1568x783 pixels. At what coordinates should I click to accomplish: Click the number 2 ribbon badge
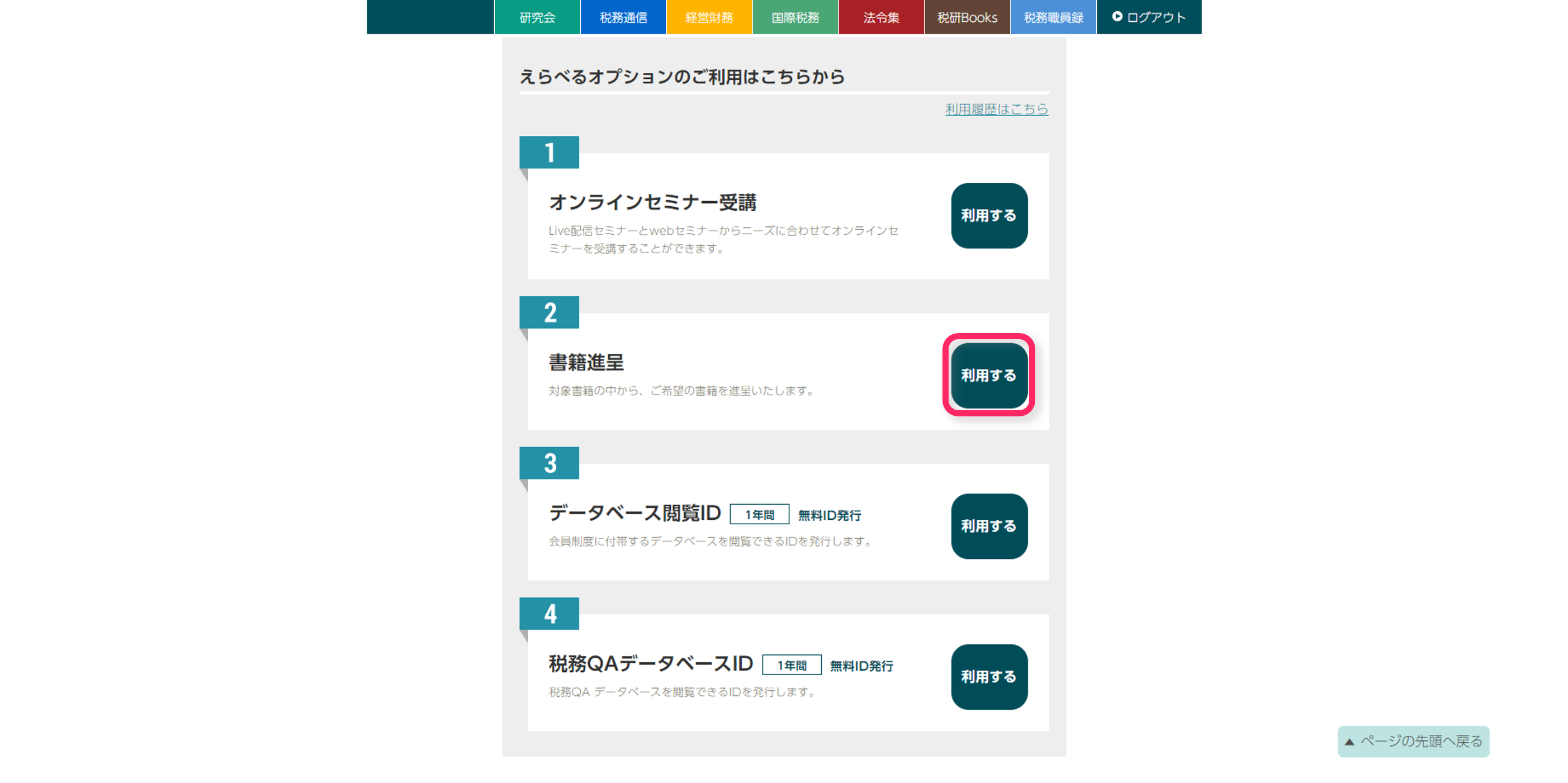(x=549, y=312)
